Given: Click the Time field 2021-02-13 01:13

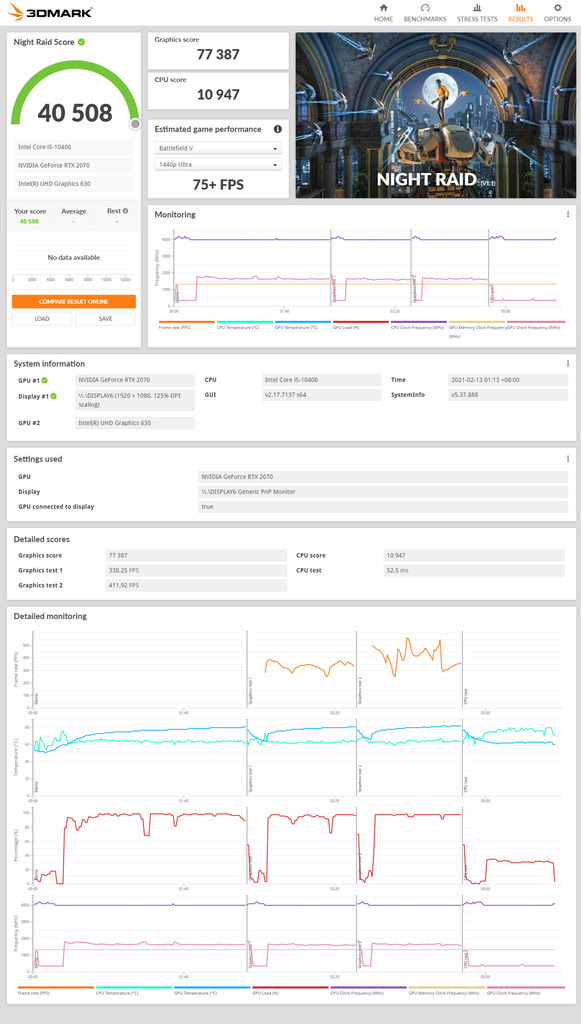Looking at the screenshot, I should [x=508, y=379].
